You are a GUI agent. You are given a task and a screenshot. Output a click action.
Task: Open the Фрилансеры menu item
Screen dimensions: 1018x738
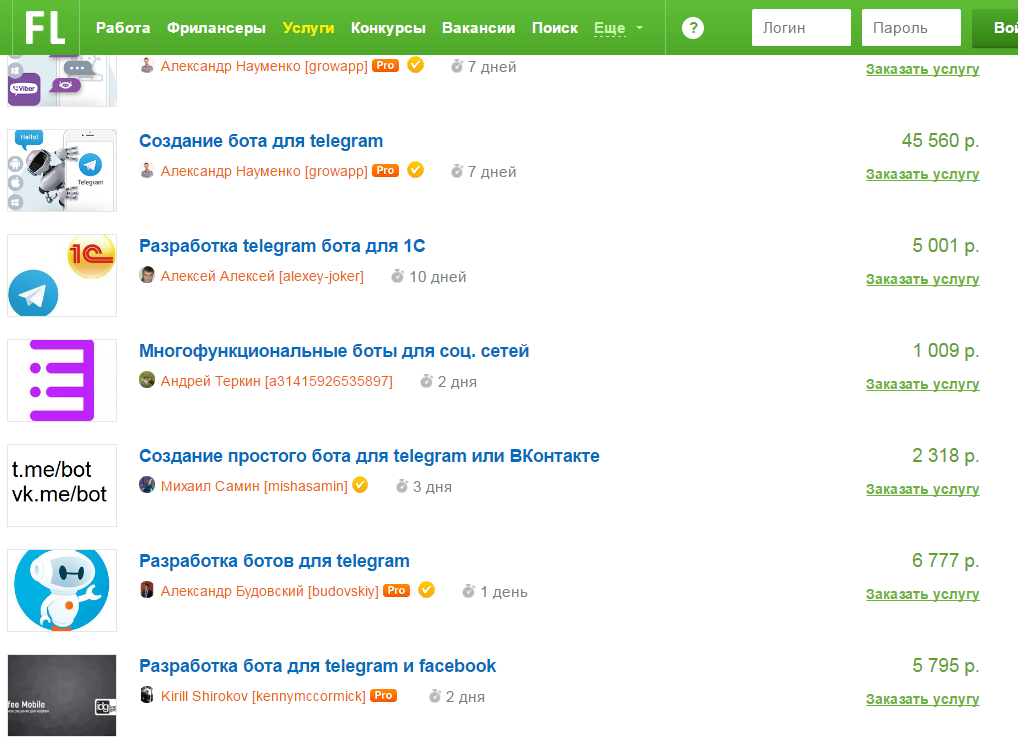click(216, 28)
